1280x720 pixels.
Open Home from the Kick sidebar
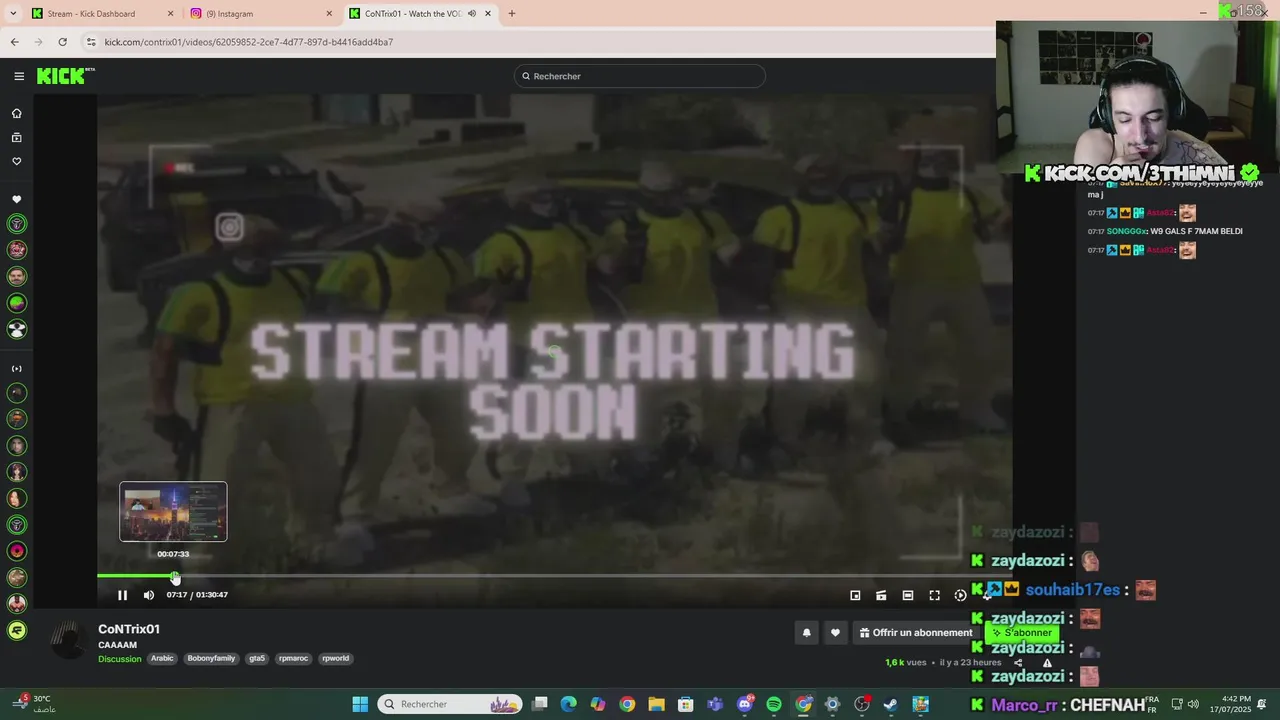tap(17, 113)
